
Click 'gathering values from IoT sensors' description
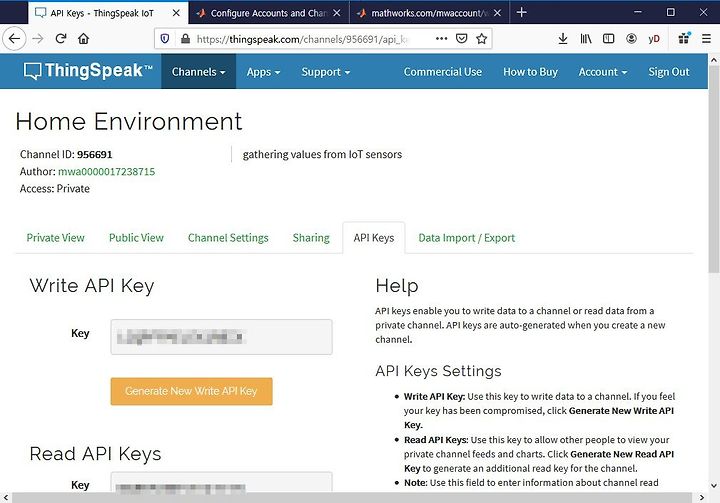[322, 154]
